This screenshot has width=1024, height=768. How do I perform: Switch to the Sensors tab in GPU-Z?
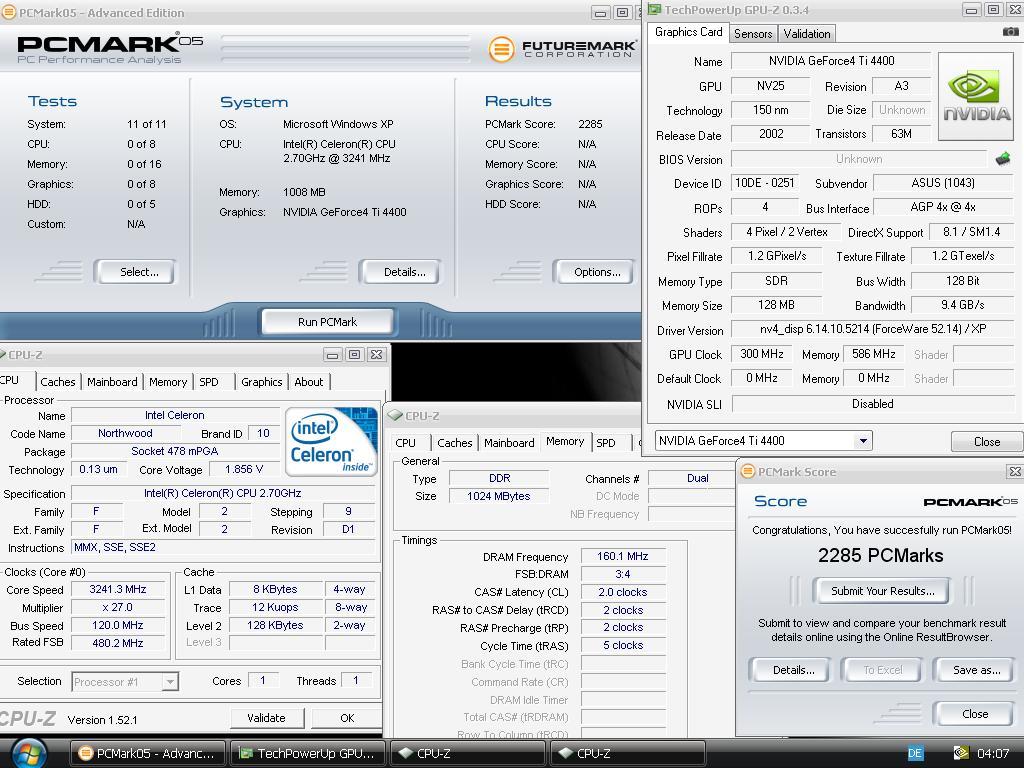coord(753,34)
